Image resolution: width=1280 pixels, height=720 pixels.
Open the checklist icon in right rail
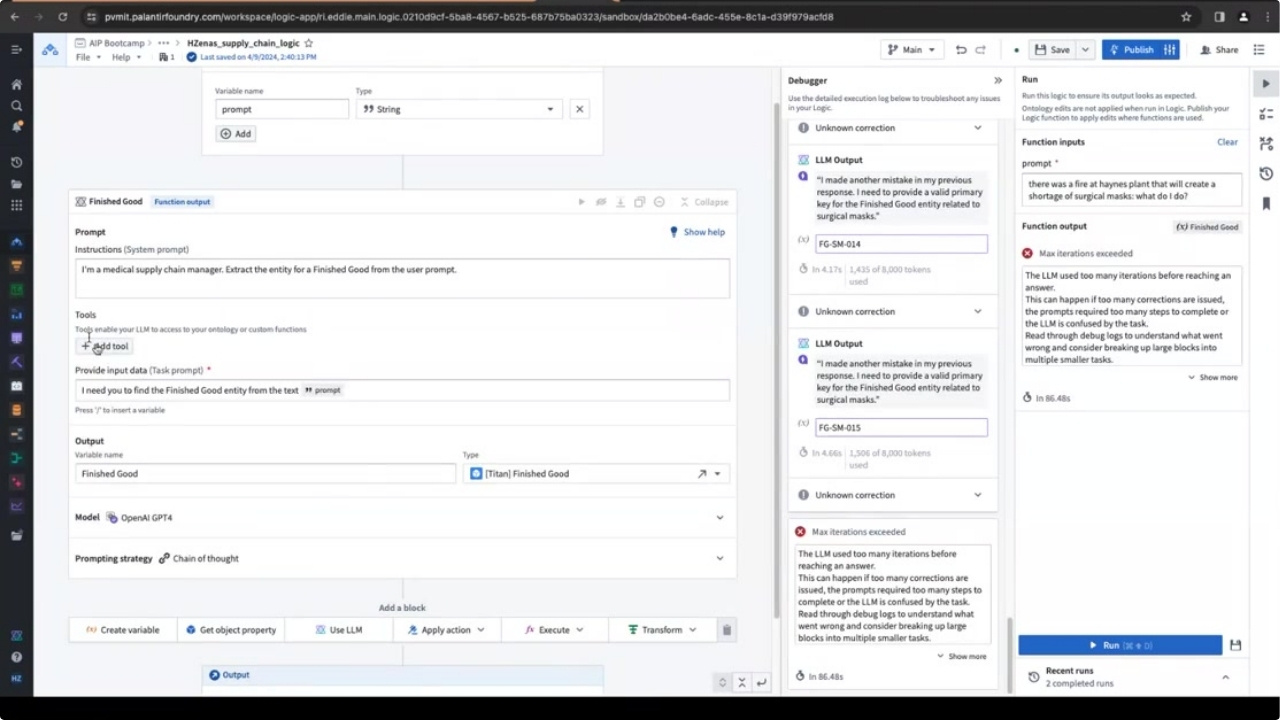(x=1266, y=114)
